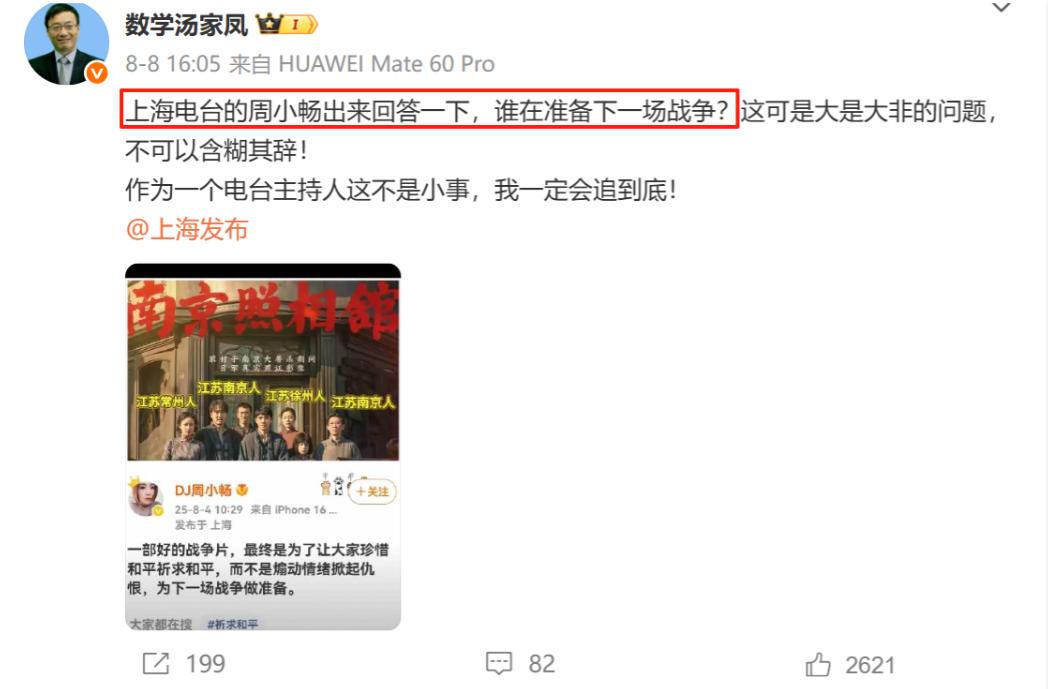Viewport: 1048px width, 689px height.
Task: Click the #祈求和平 hashtag
Action: point(232,624)
